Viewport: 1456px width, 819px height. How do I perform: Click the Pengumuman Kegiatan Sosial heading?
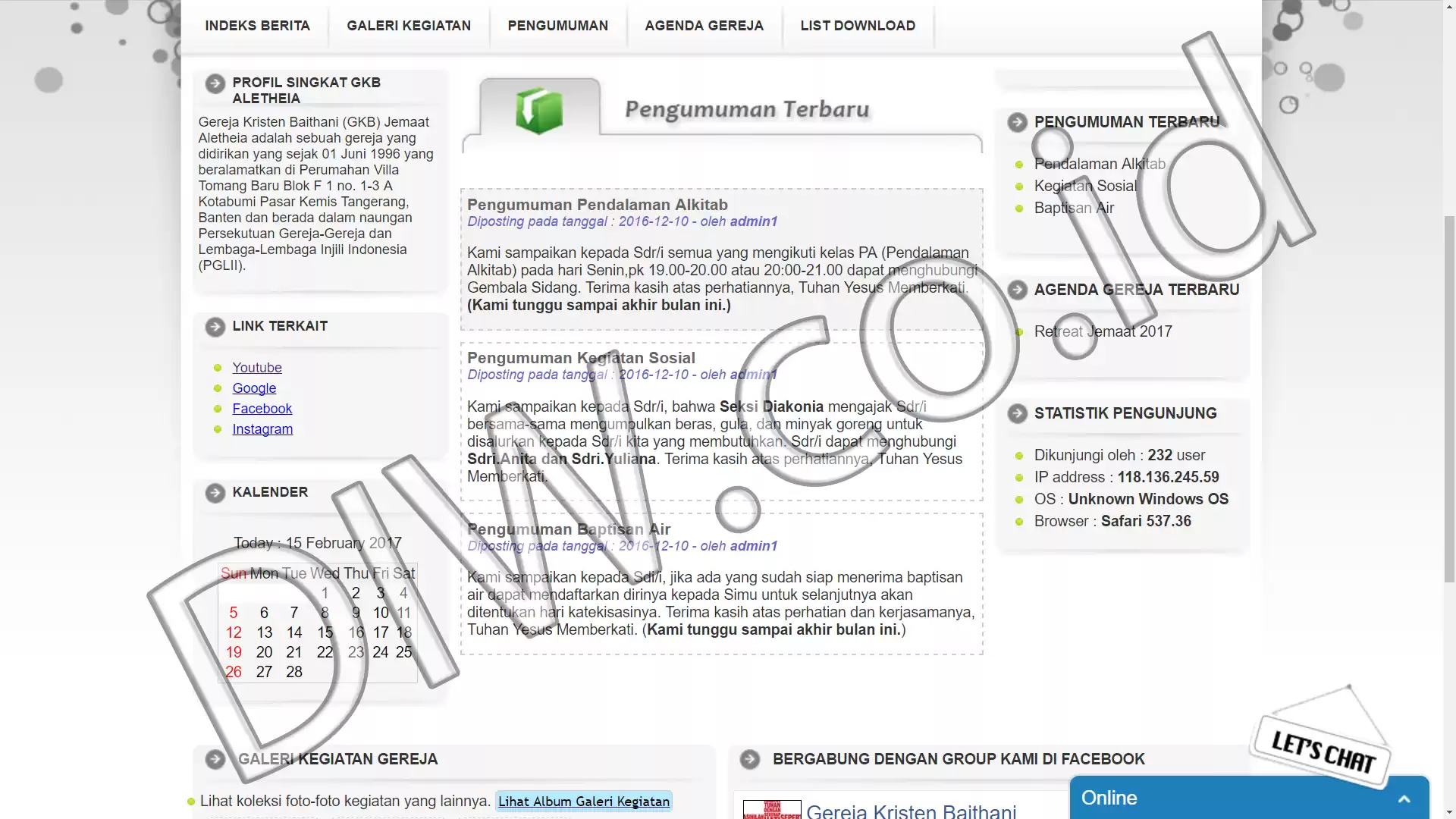[x=581, y=358]
